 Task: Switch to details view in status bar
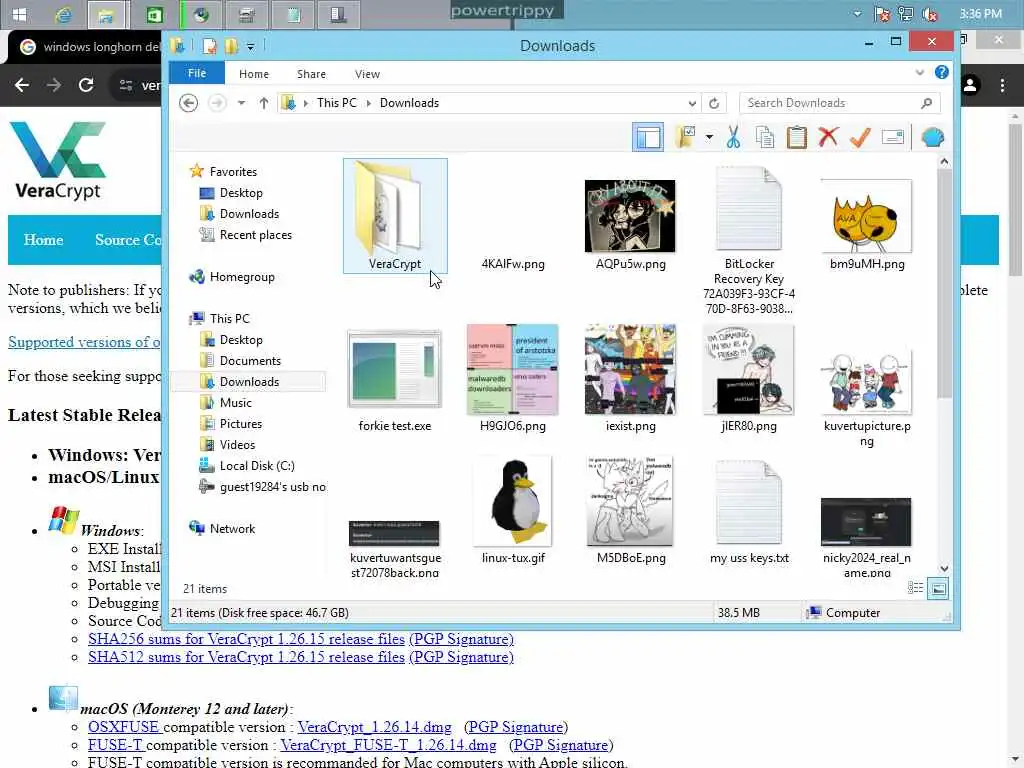915,588
